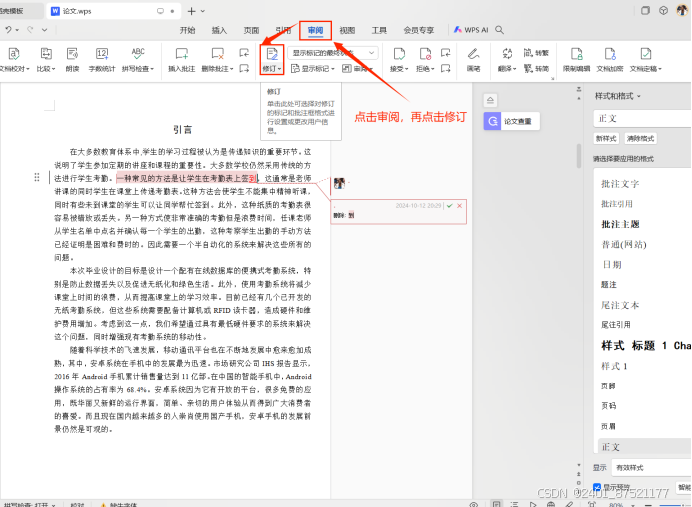
Task: Open the new tab dropdown arrow beside plus
Action: coord(203,11)
